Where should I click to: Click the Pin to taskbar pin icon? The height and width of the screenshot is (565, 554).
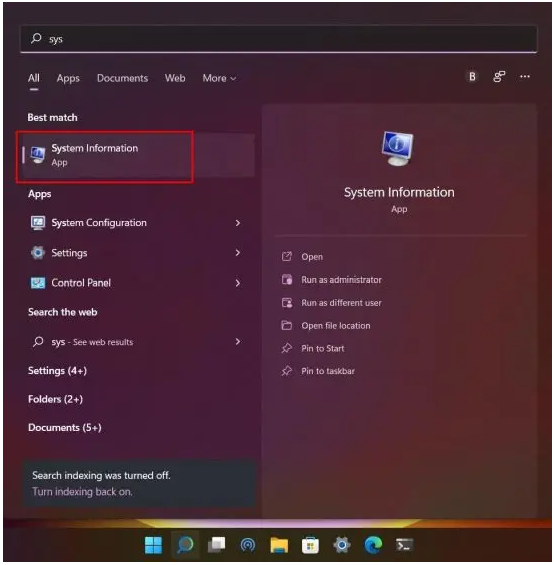point(287,371)
